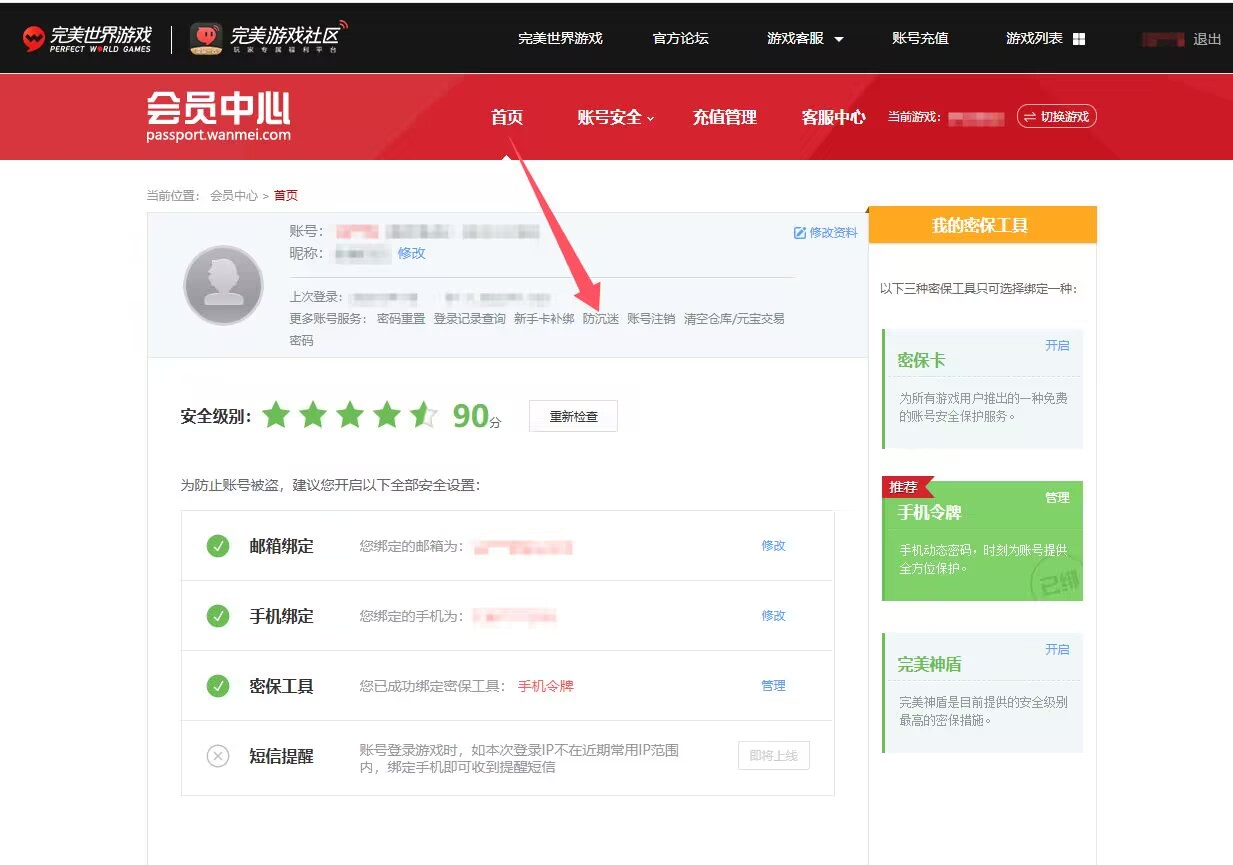Click the 推荐 ribbon badge on 手机令牌
The height and width of the screenshot is (865, 1233).
[x=906, y=487]
